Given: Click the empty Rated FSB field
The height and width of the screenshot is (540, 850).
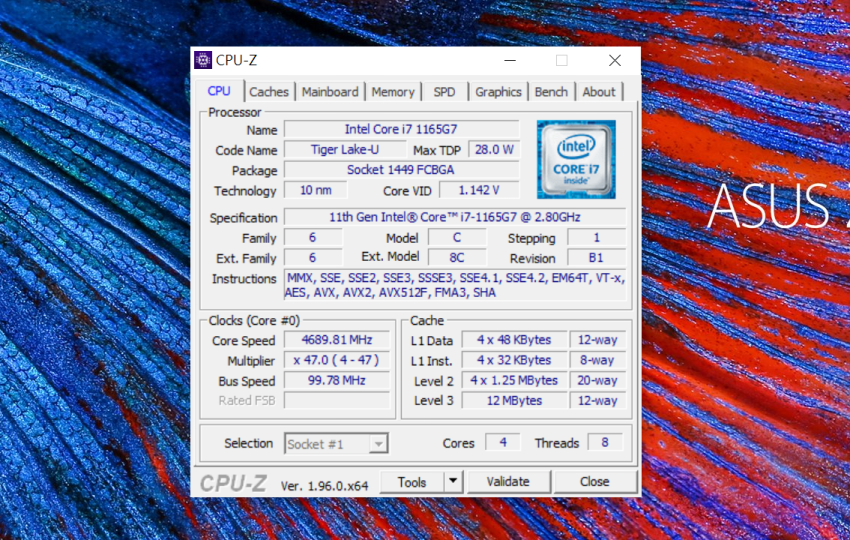Looking at the screenshot, I should [x=337, y=401].
